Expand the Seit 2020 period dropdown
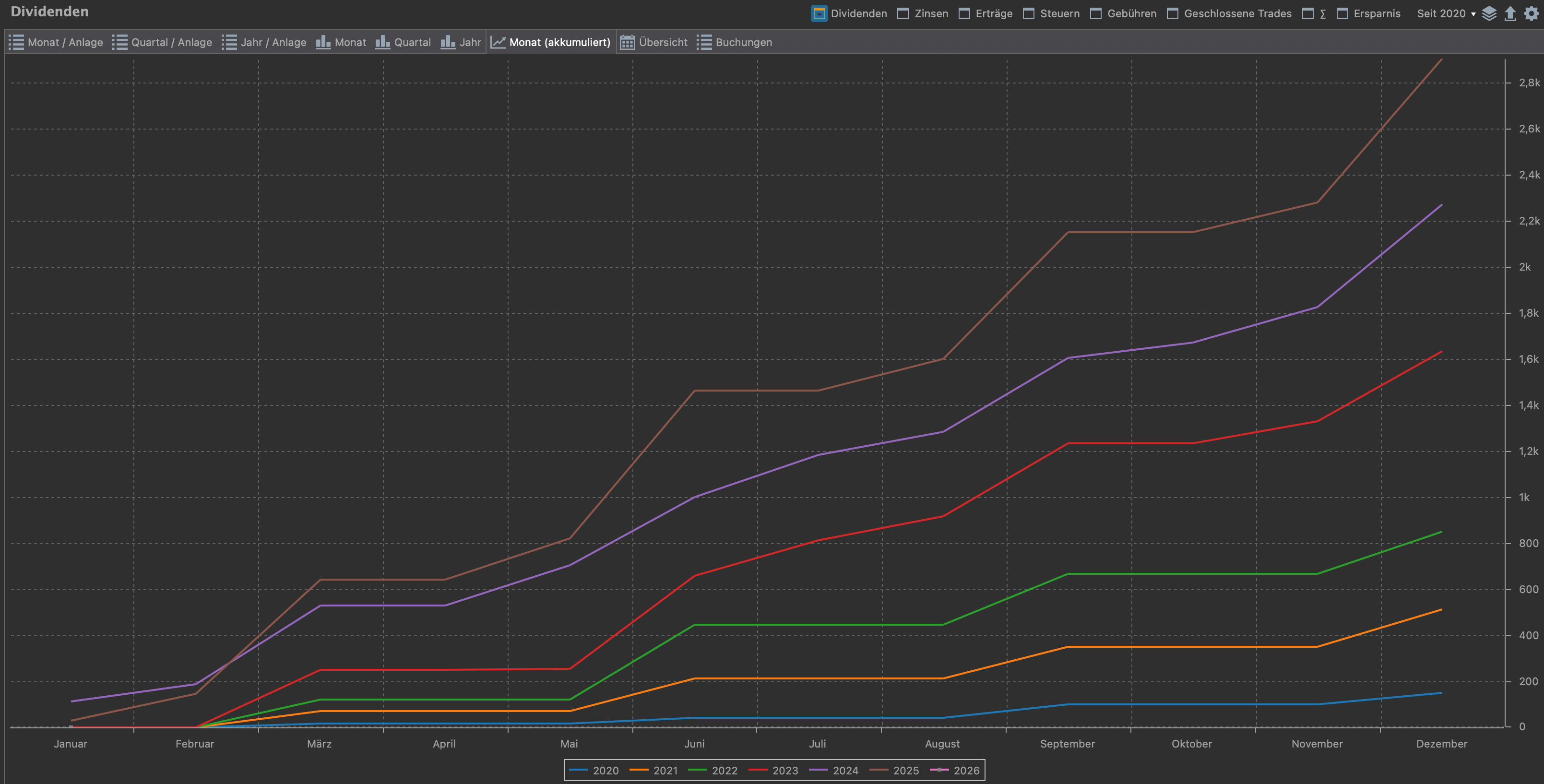Screen dimensions: 1544x784 pyautogui.click(x=1446, y=13)
